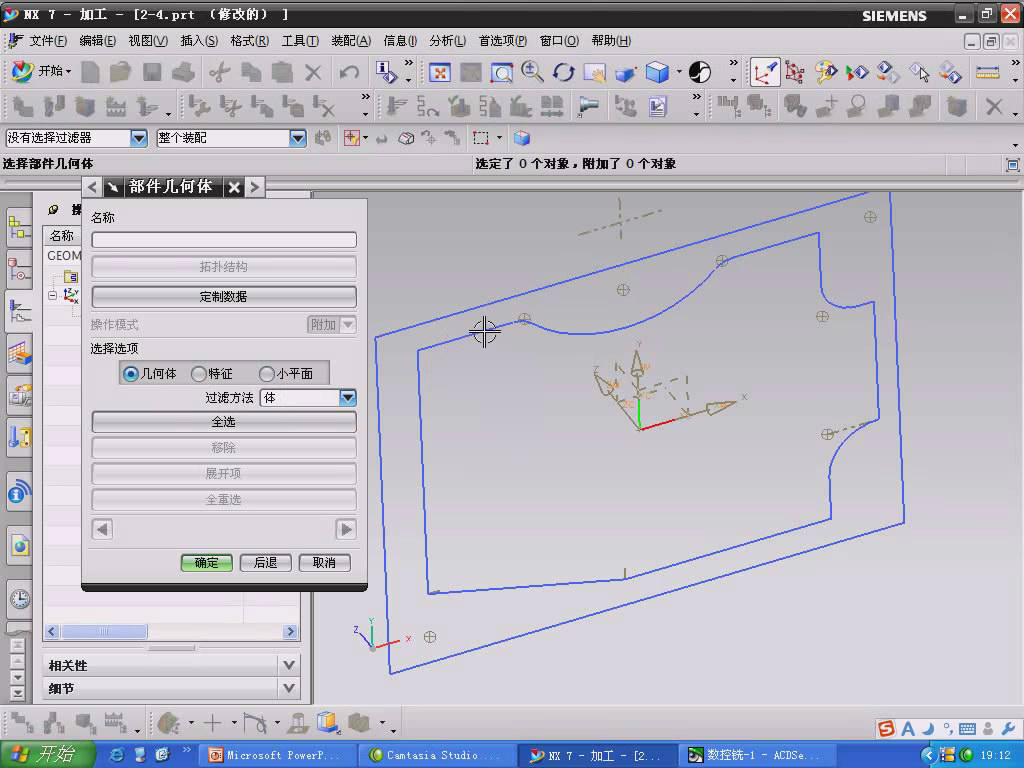This screenshot has width=1024, height=768.
Task: Open the 编辑(E) menu
Action: coord(97,40)
